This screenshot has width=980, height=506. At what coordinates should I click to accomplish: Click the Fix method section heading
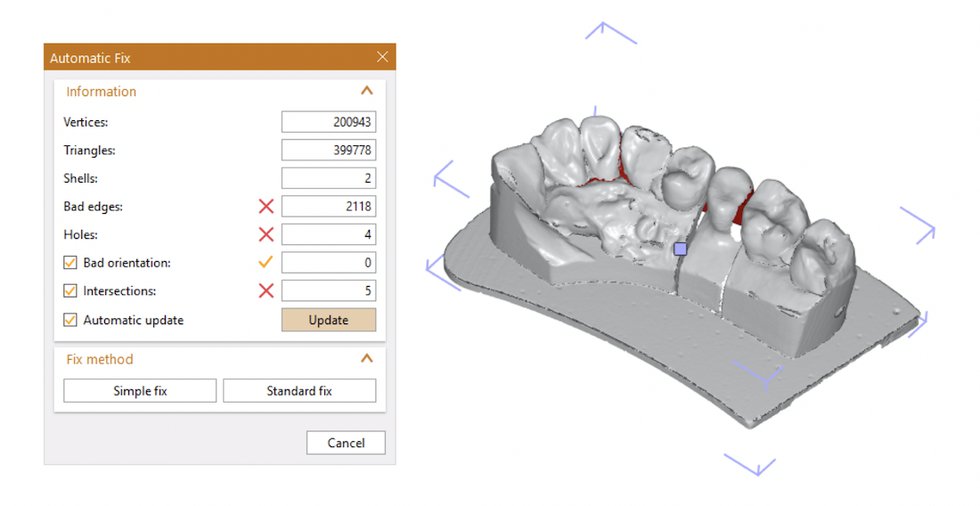pyautogui.click(x=100, y=359)
